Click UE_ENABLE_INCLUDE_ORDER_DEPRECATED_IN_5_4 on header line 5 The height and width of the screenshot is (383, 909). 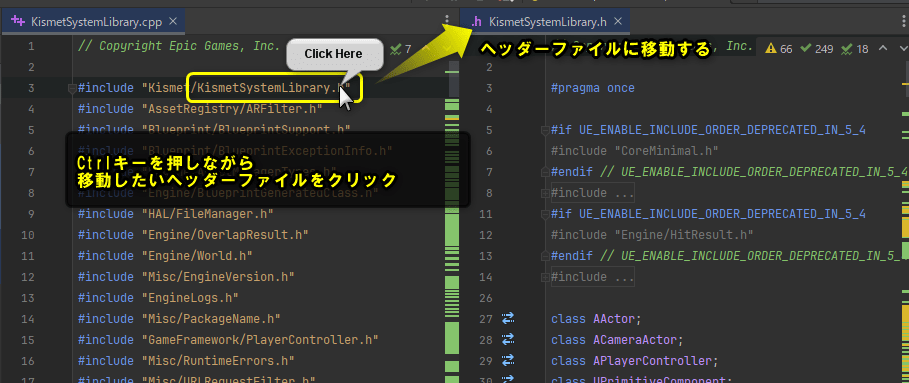[x=722, y=130]
